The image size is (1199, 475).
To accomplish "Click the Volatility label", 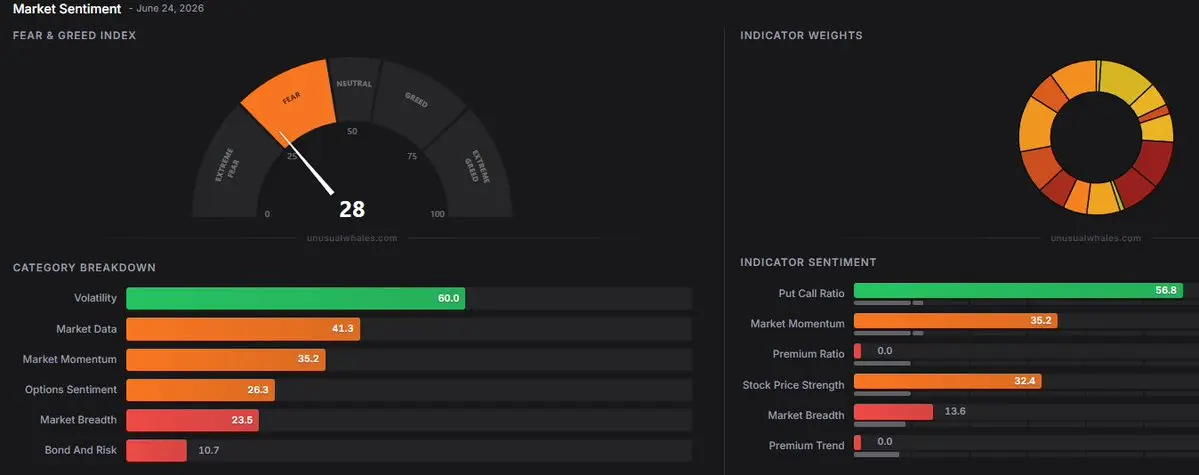I will point(96,298).
